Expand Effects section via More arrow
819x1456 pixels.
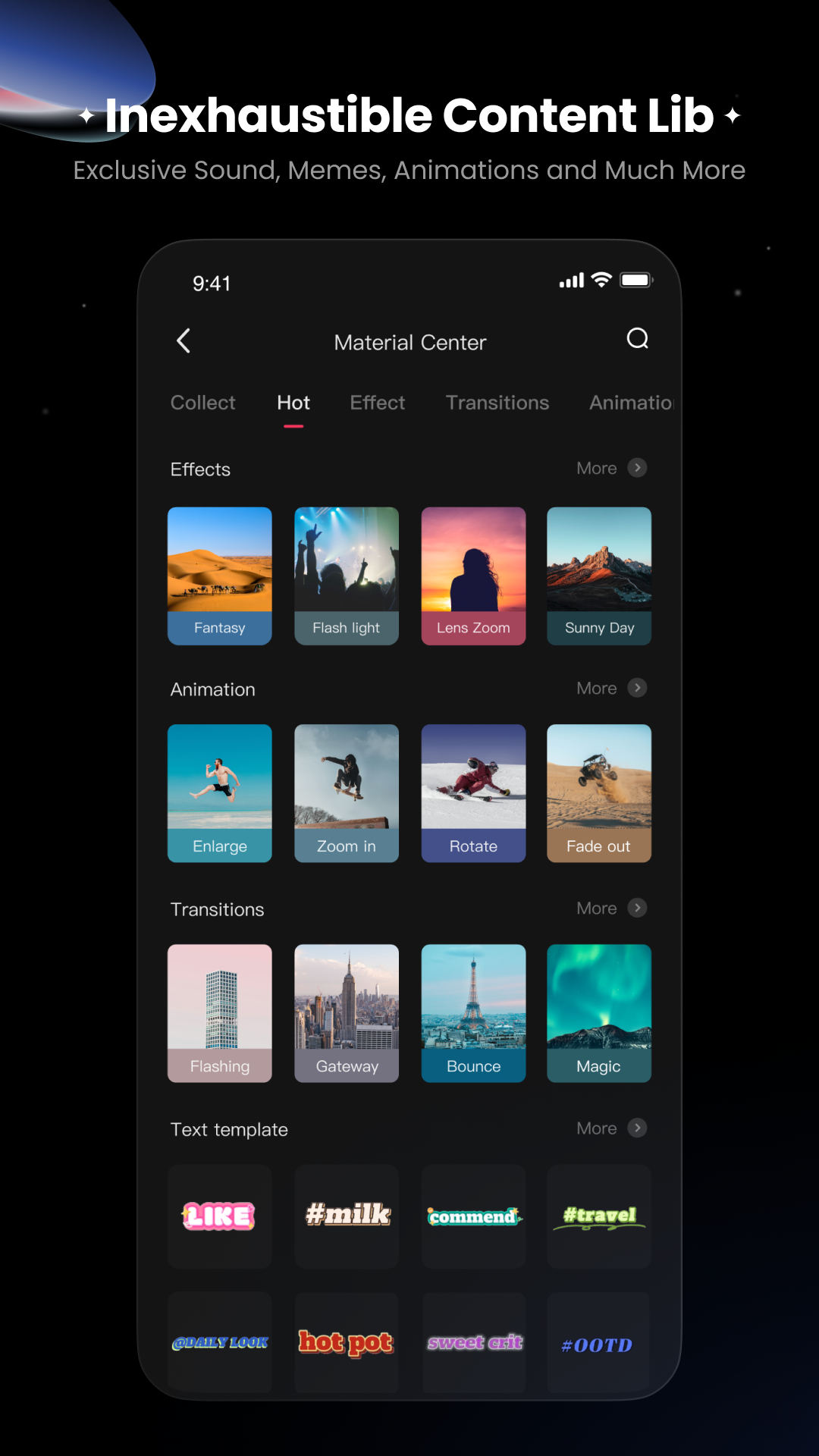pos(637,468)
